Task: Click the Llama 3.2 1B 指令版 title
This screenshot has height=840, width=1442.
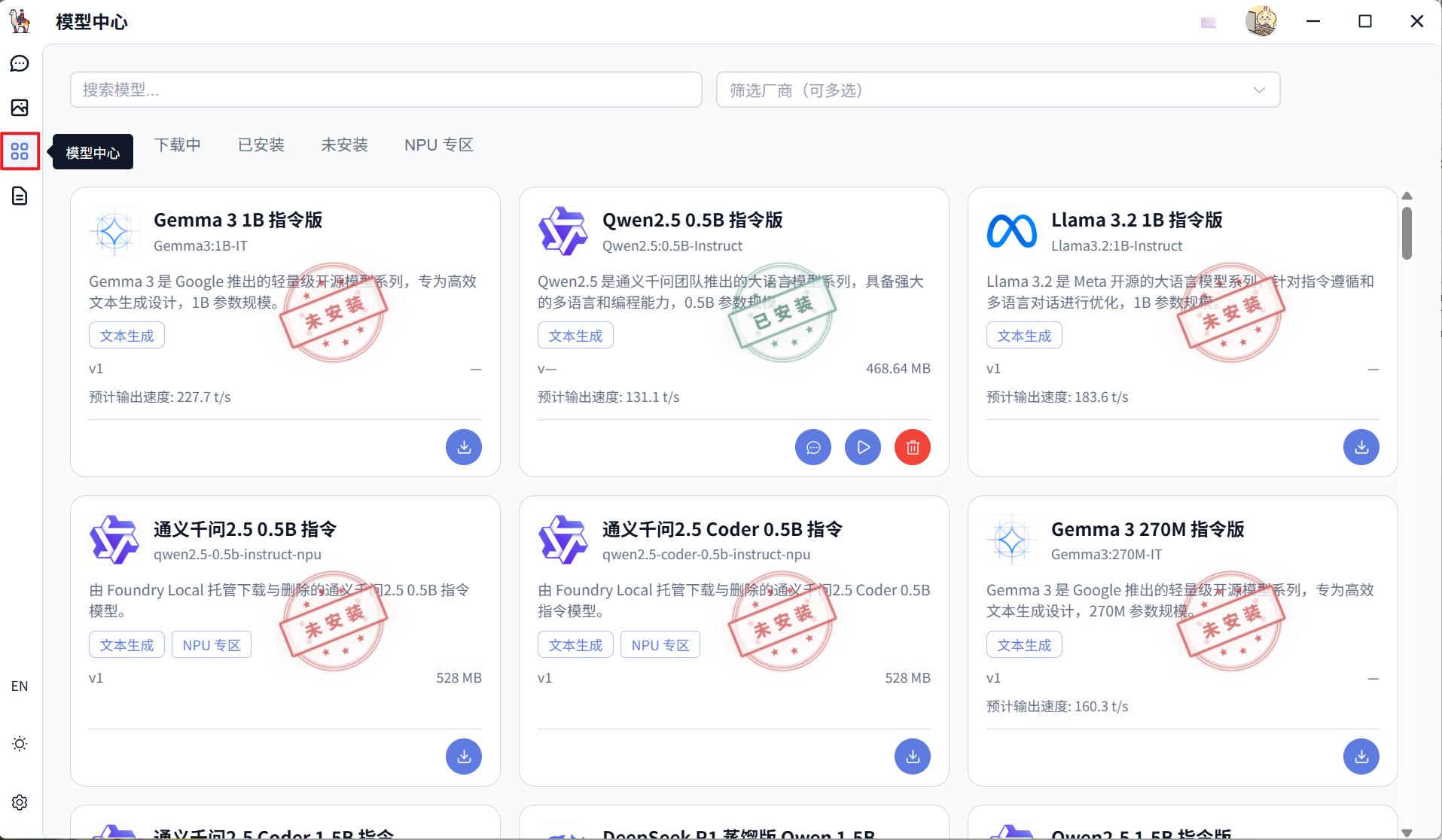Action: [1137, 220]
